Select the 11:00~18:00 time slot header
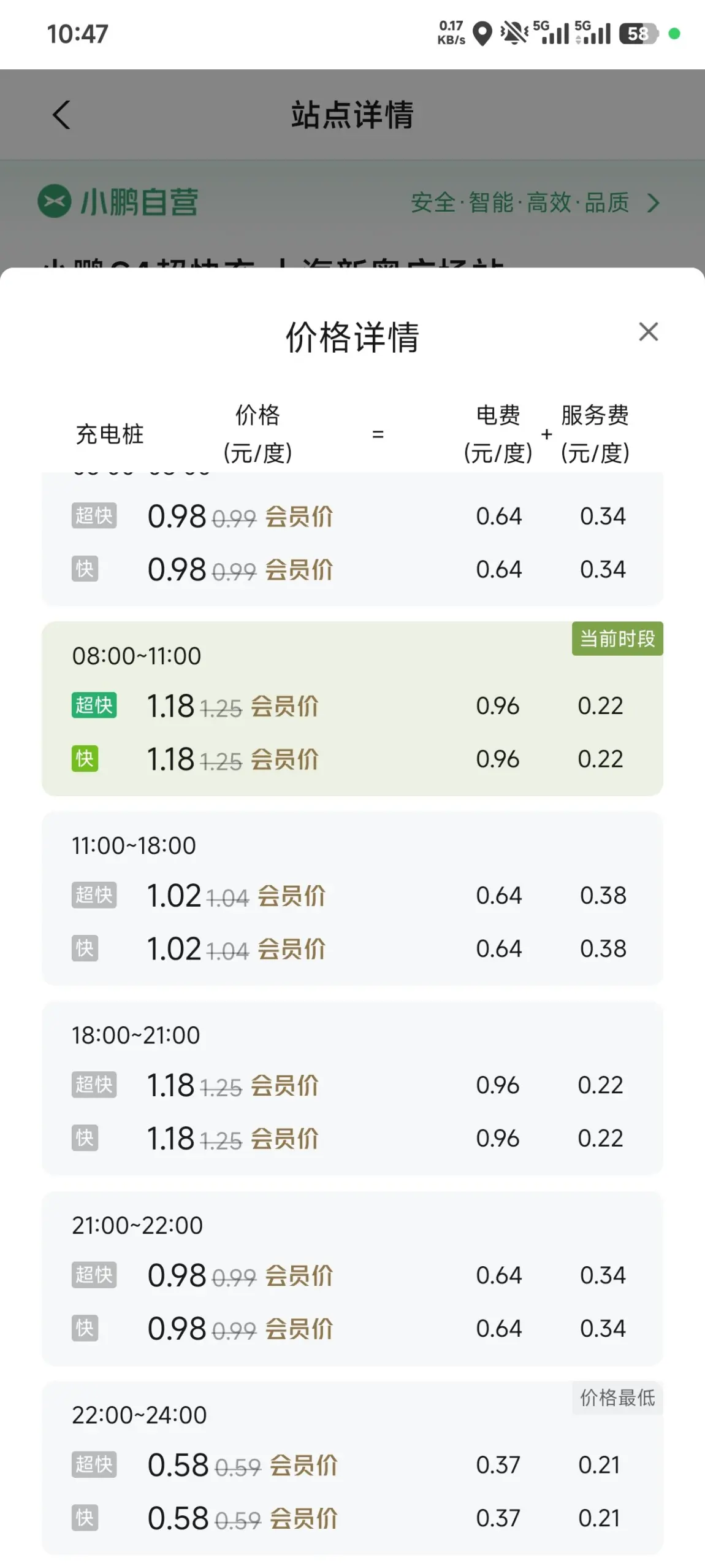 134,845
